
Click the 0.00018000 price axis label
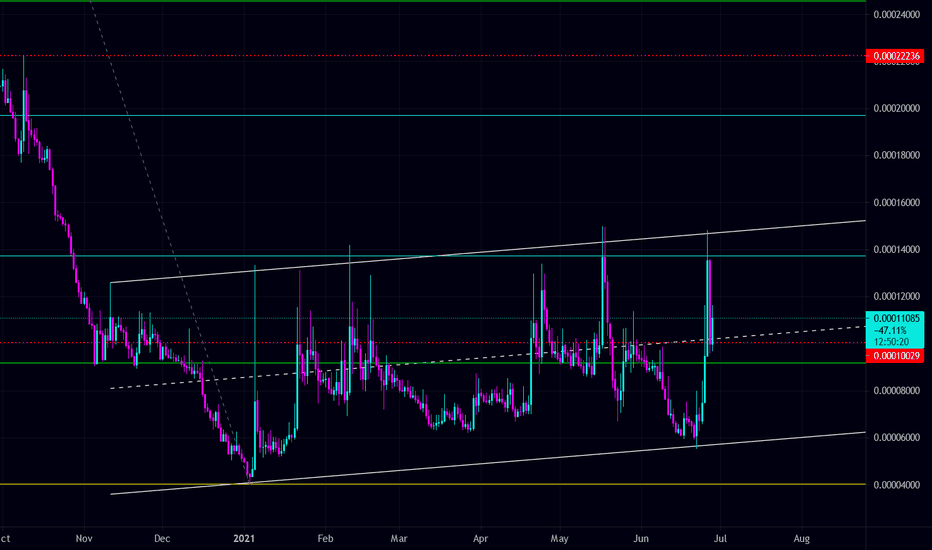[x=896, y=155]
